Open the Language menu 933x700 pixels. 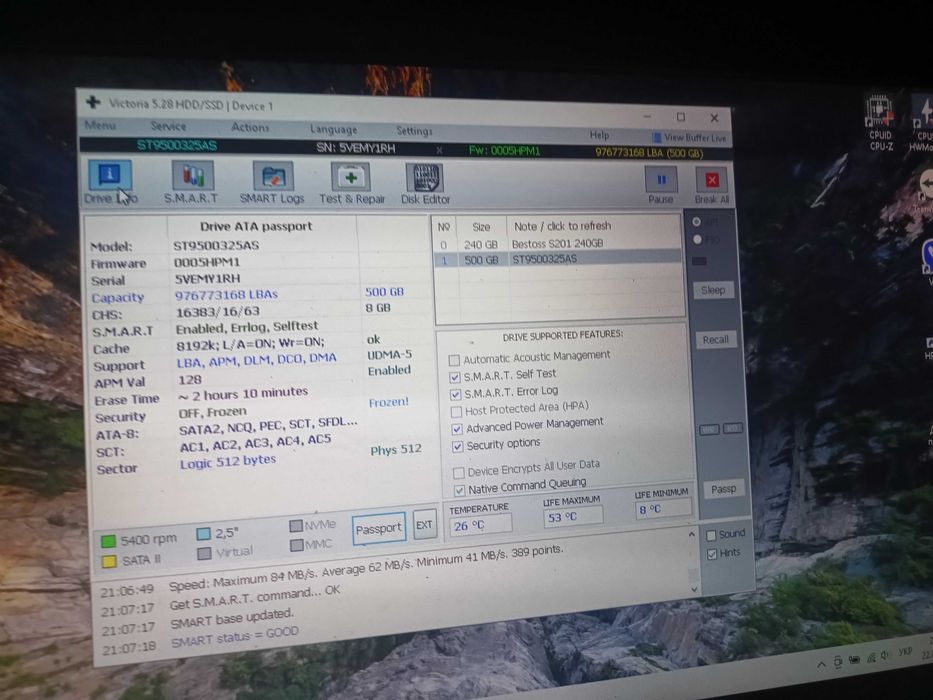pos(333,129)
